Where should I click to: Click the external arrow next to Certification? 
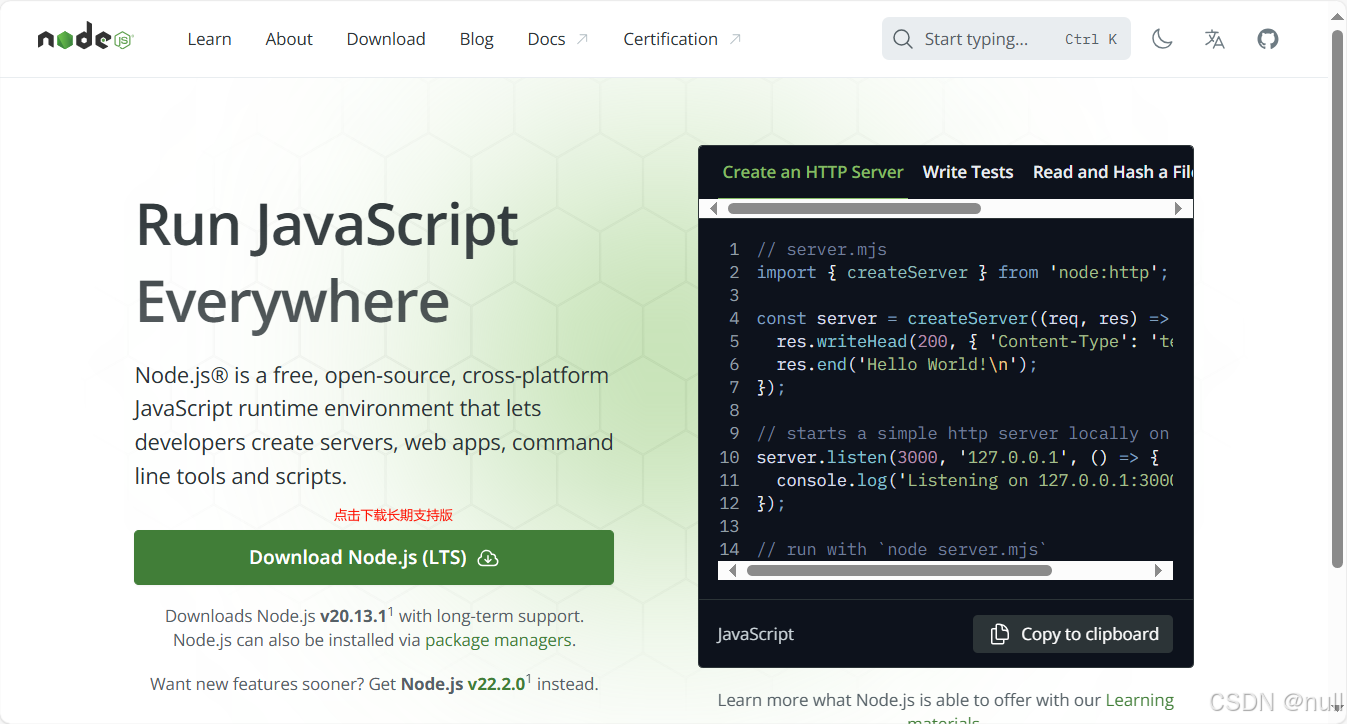pos(735,39)
